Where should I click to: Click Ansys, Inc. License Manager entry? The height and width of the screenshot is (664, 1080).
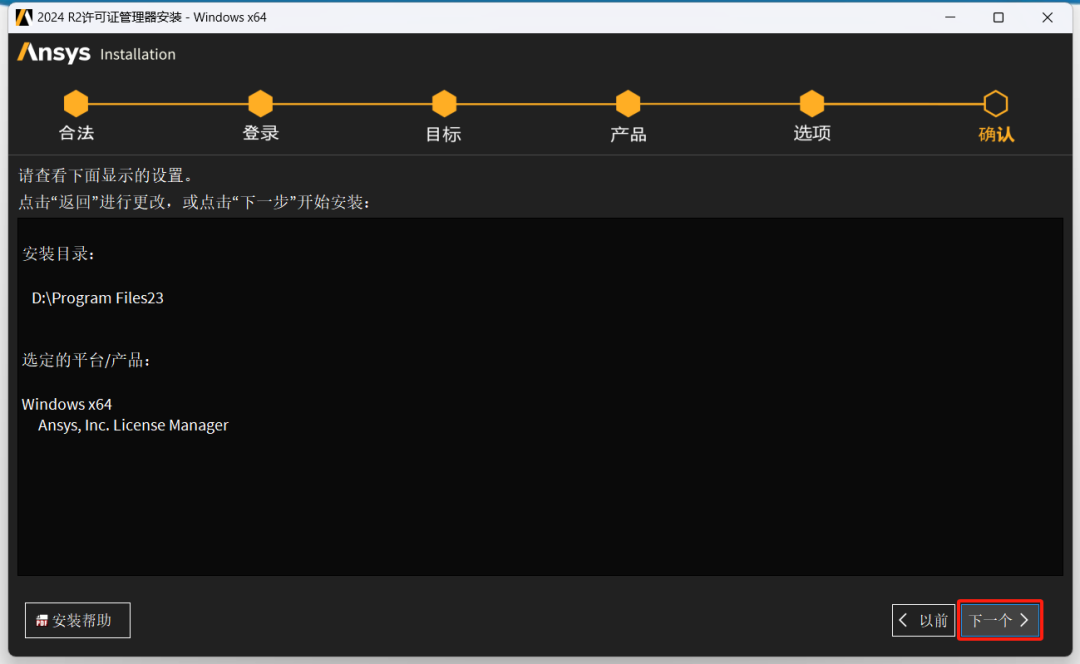133,426
